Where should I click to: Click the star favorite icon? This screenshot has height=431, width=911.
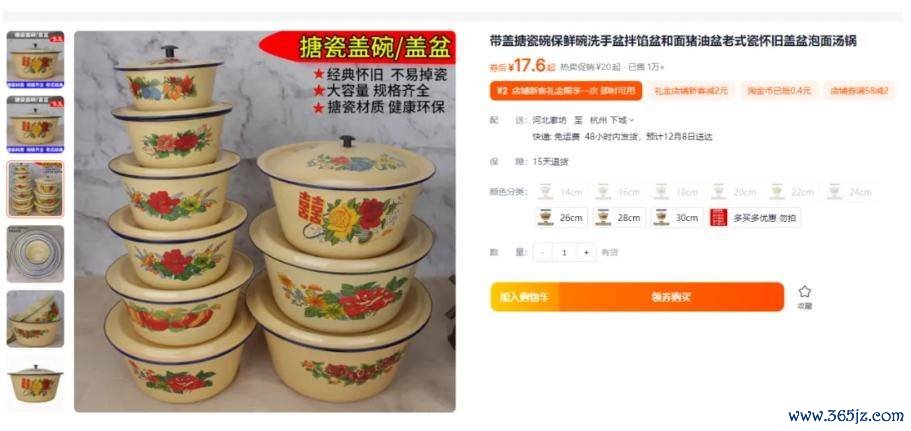point(804,292)
